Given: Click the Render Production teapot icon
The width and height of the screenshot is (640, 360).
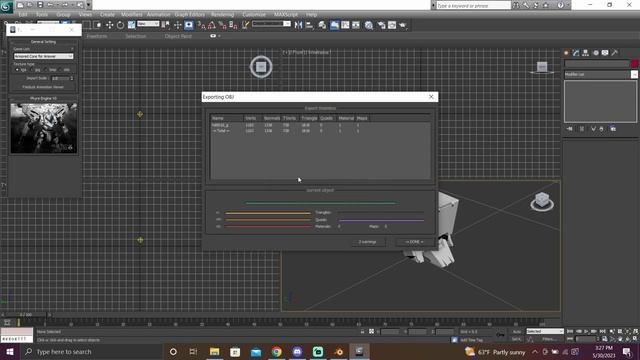Looking at the screenshot, I should click(x=403, y=25).
